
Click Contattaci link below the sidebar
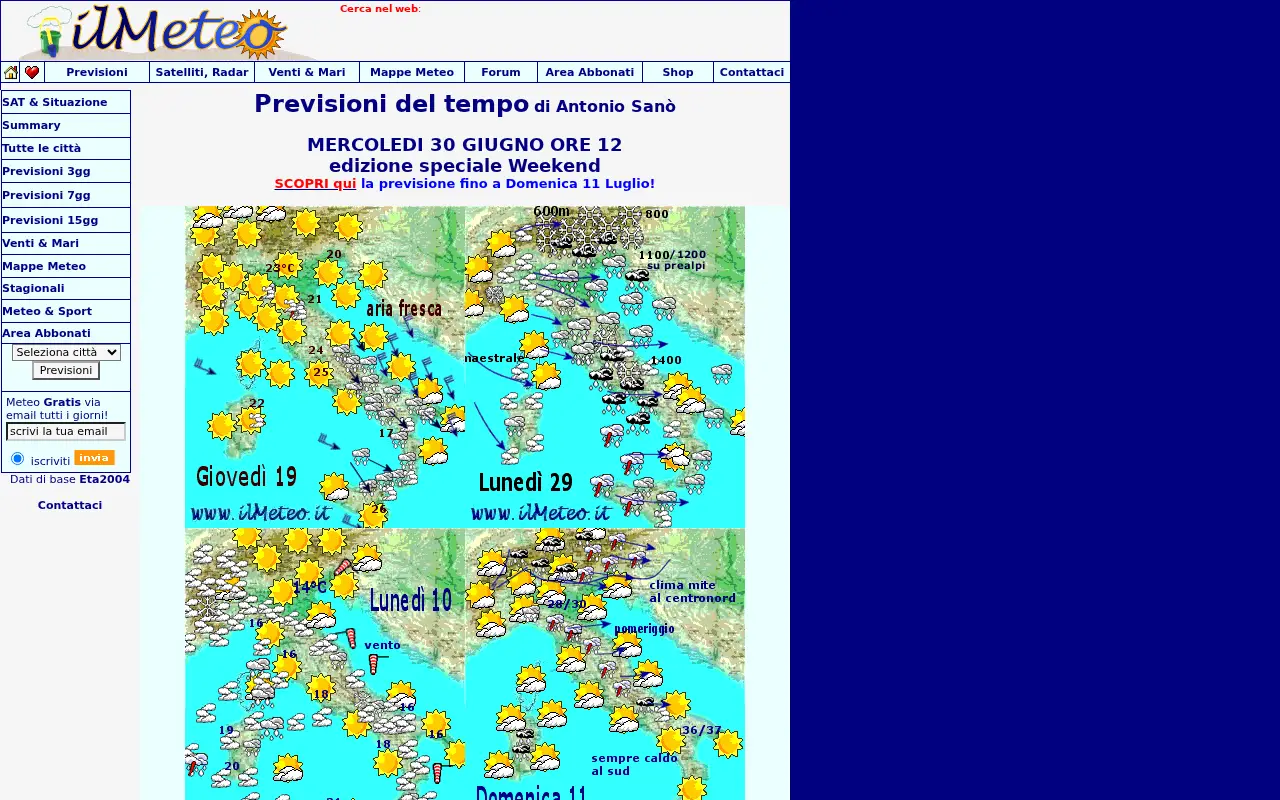70,505
